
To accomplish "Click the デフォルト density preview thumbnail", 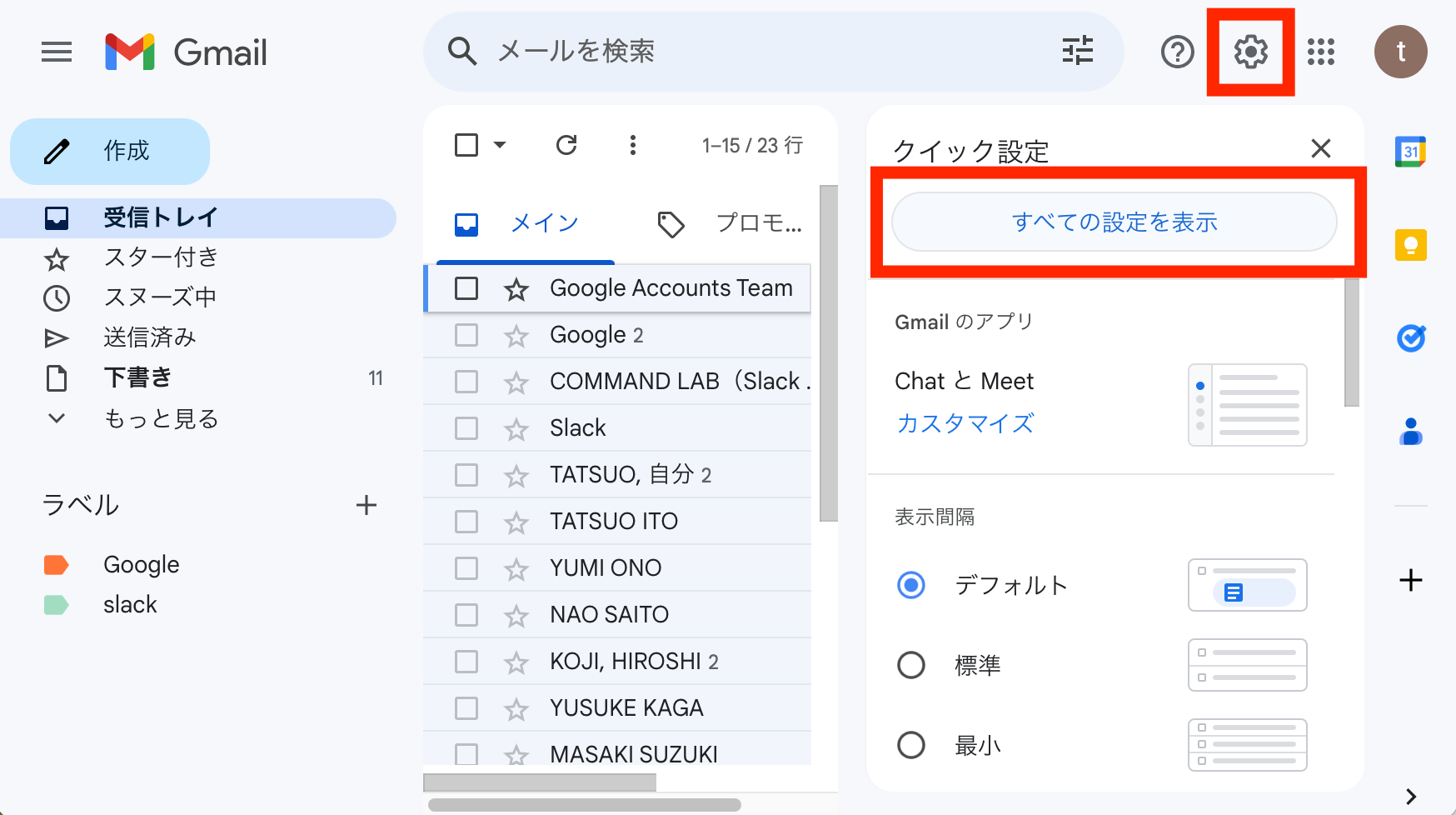I will click(1248, 585).
